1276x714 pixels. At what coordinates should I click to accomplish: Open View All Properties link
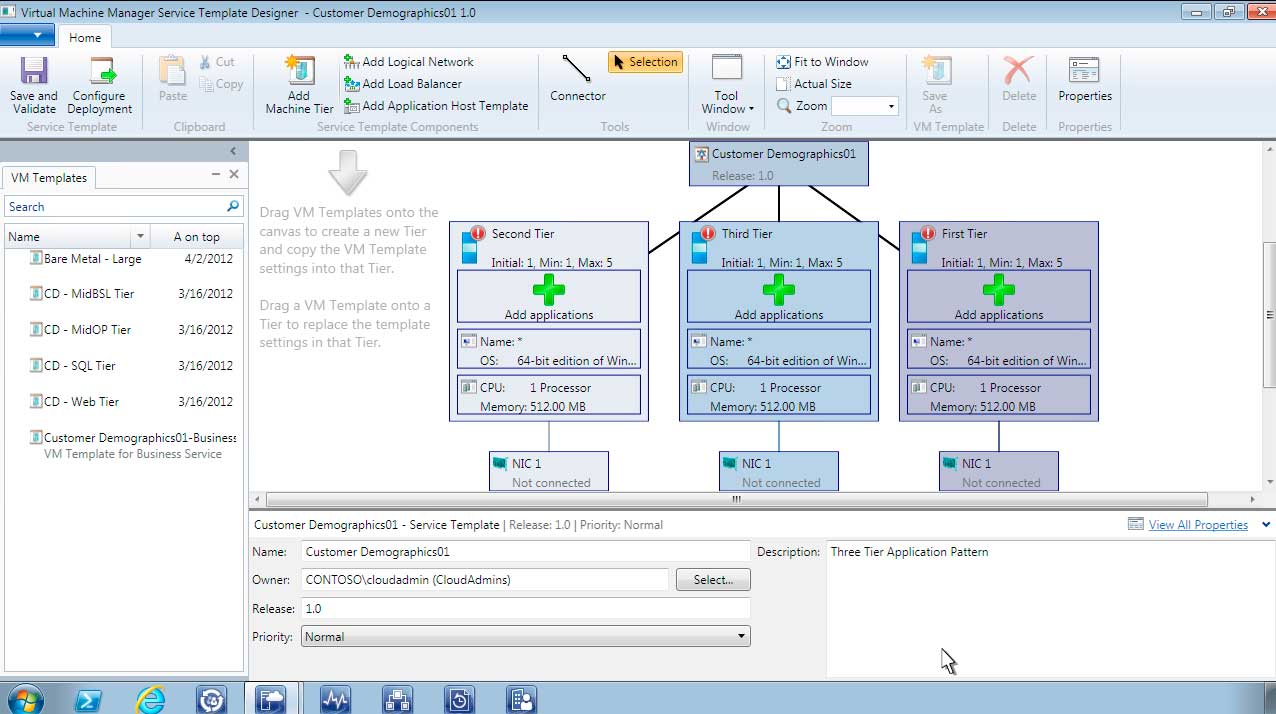click(x=1198, y=525)
